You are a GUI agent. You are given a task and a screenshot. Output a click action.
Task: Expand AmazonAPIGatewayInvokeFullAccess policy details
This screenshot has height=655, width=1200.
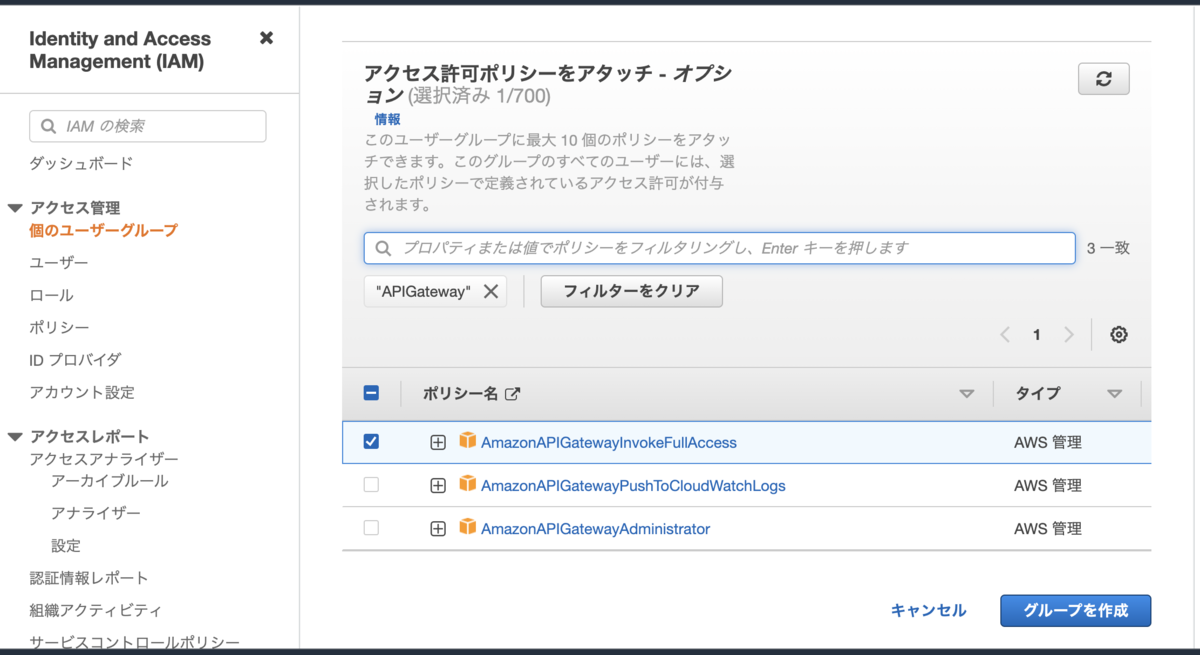tap(438, 443)
